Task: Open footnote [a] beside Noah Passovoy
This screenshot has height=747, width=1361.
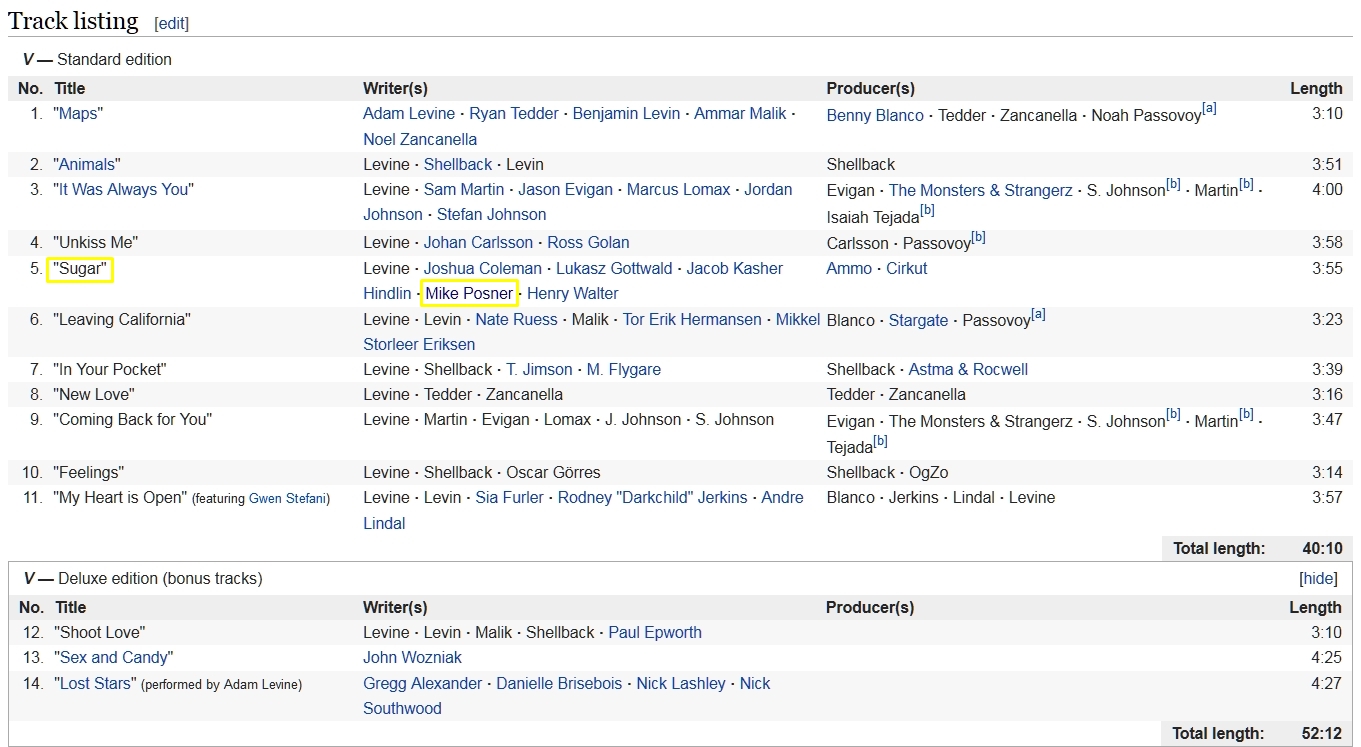Action: click(x=1209, y=109)
